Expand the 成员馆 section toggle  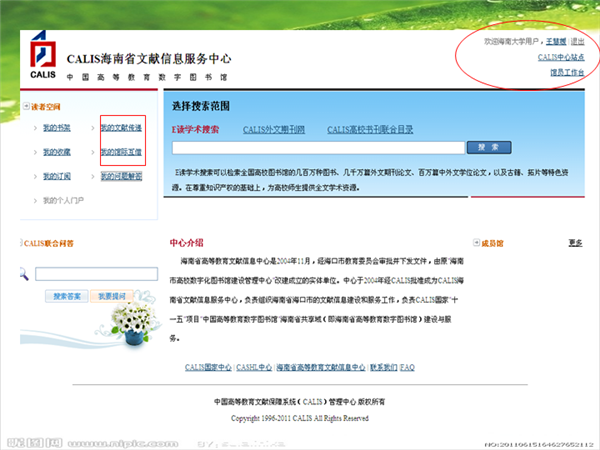476,243
